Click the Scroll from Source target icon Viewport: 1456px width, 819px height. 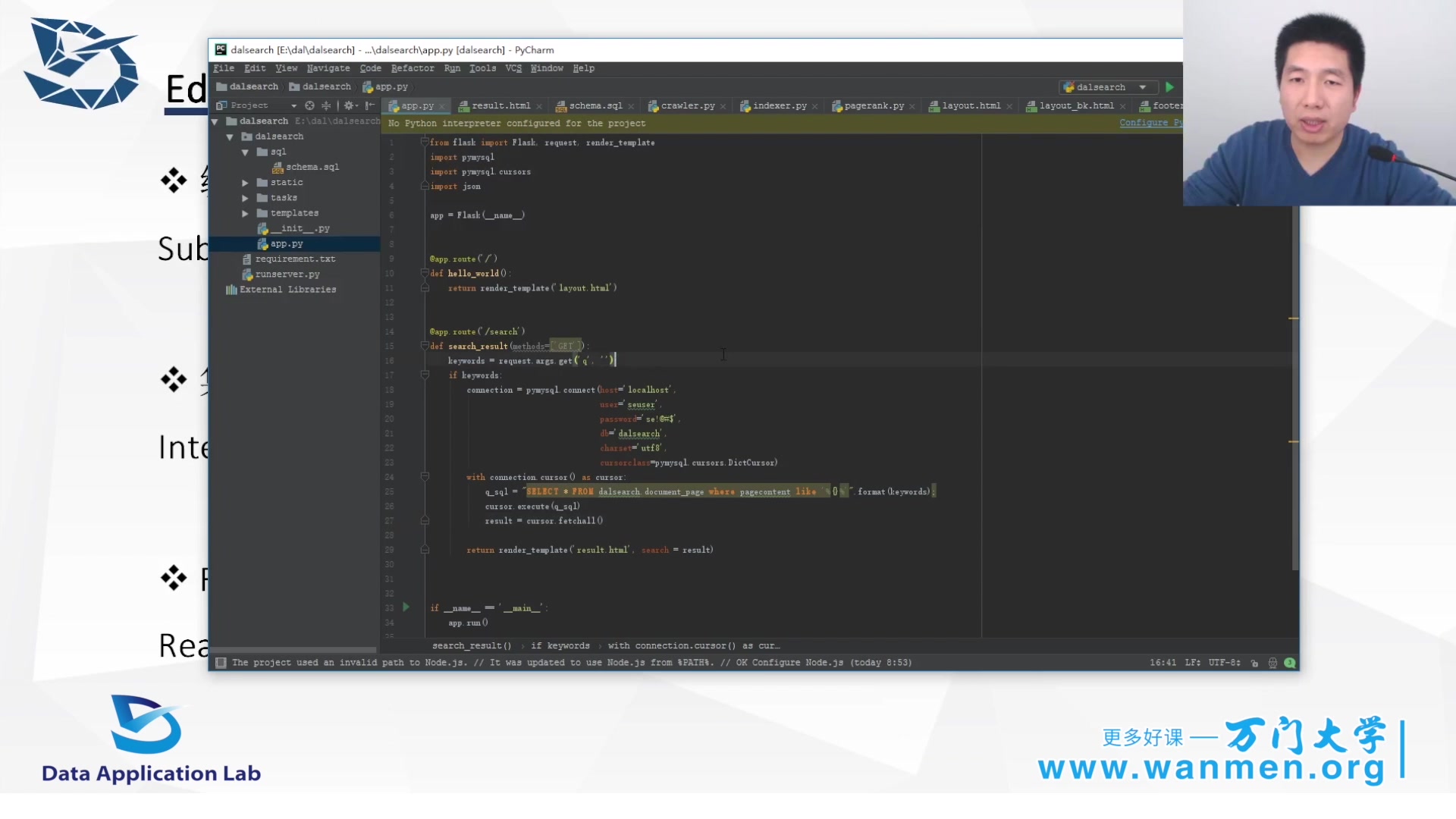pyautogui.click(x=309, y=105)
